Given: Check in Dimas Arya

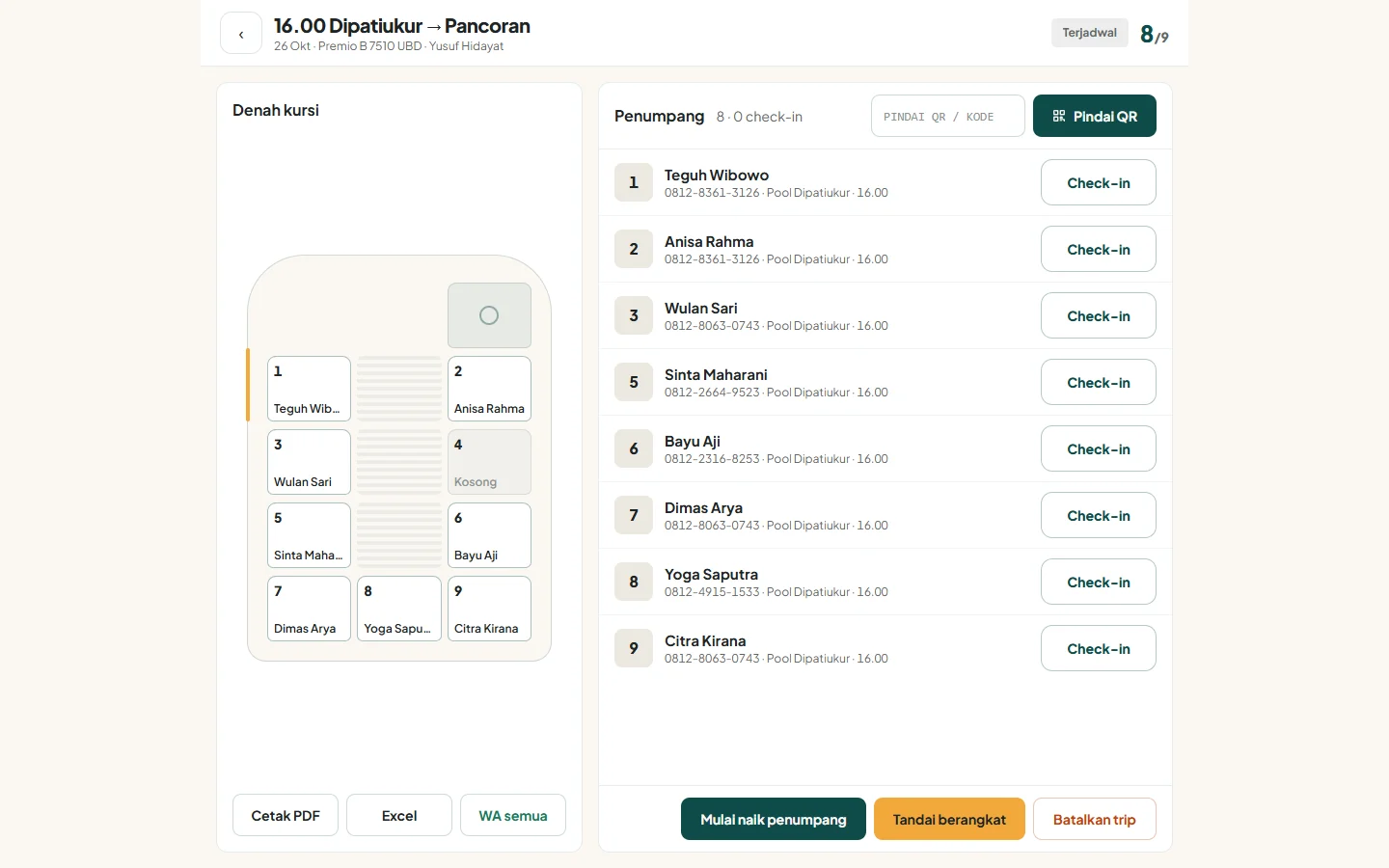Looking at the screenshot, I should point(1099,515).
